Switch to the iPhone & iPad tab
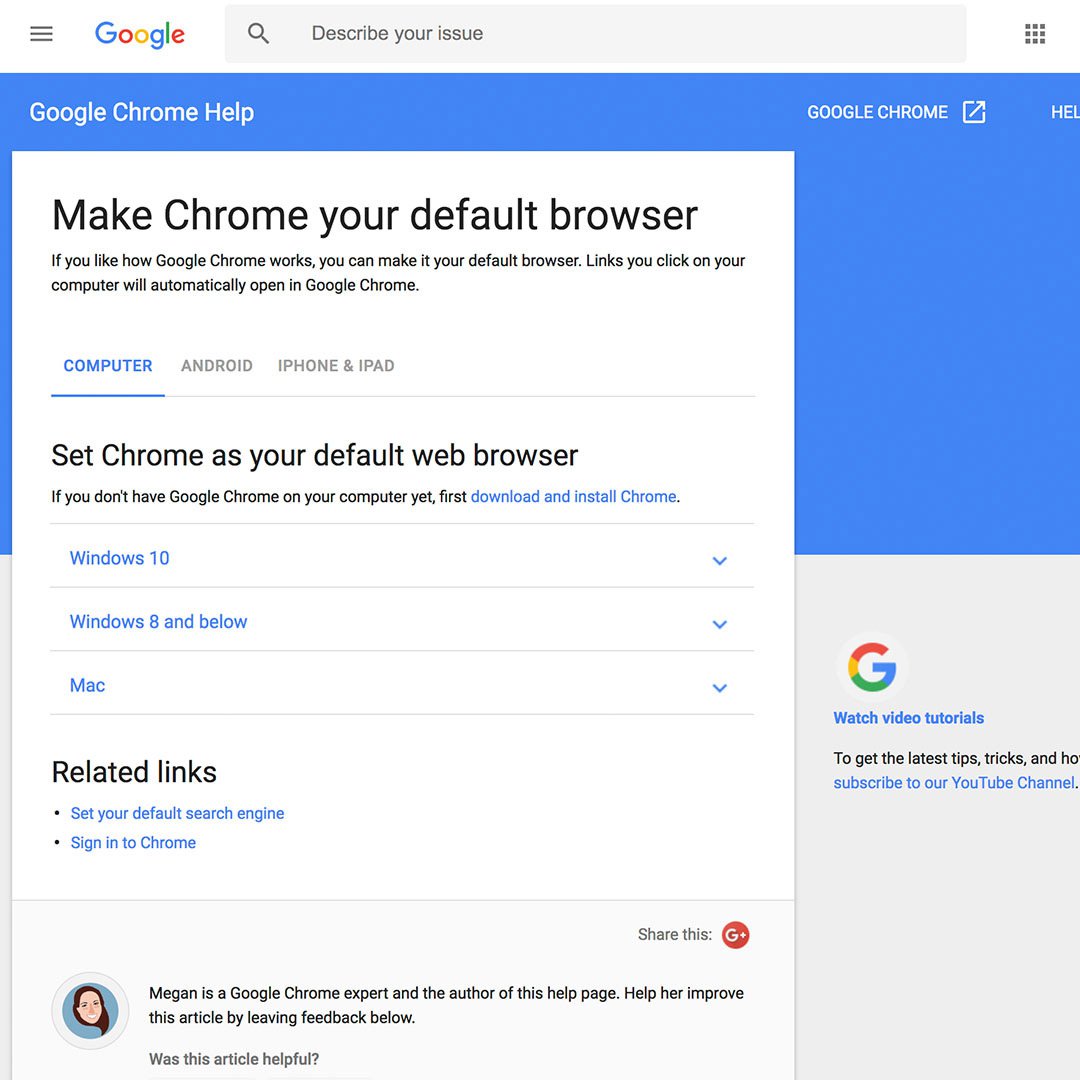Viewport: 1080px width, 1080px height. 335,366
